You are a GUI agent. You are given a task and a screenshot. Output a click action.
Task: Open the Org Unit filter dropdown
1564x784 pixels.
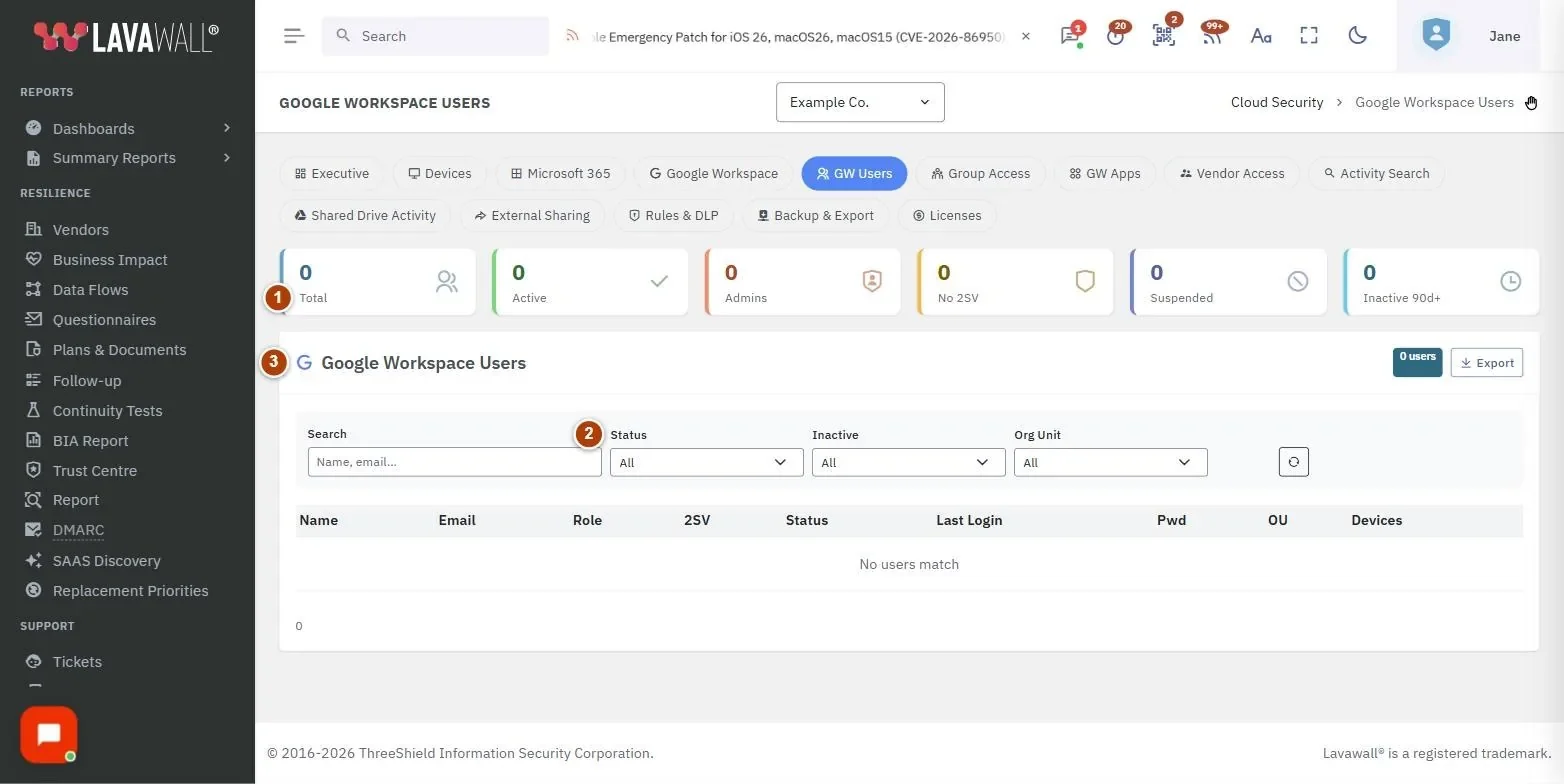(x=1110, y=462)
